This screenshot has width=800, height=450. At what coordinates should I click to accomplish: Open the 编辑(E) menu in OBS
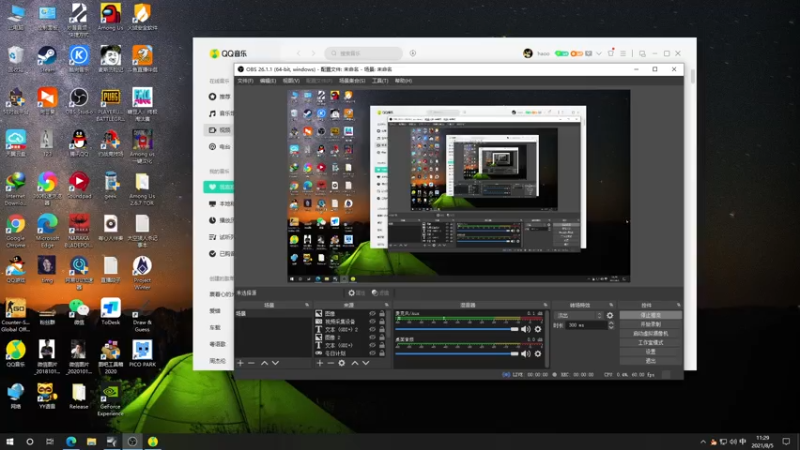[x=268, y=81]
